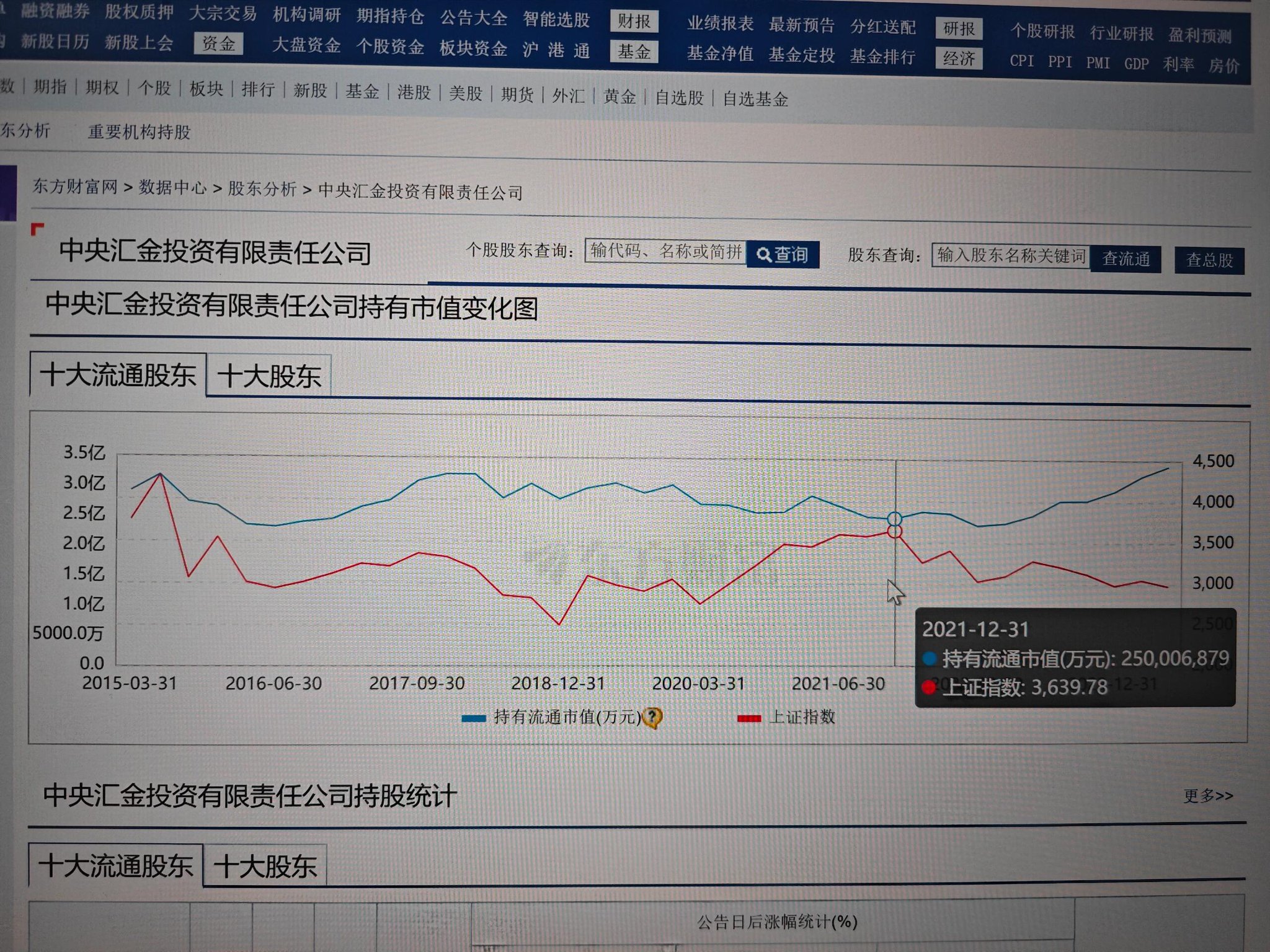1270x952 pixels.
Task: Click the yellow help question-mark icon
Action: click(x=652, y=718)
